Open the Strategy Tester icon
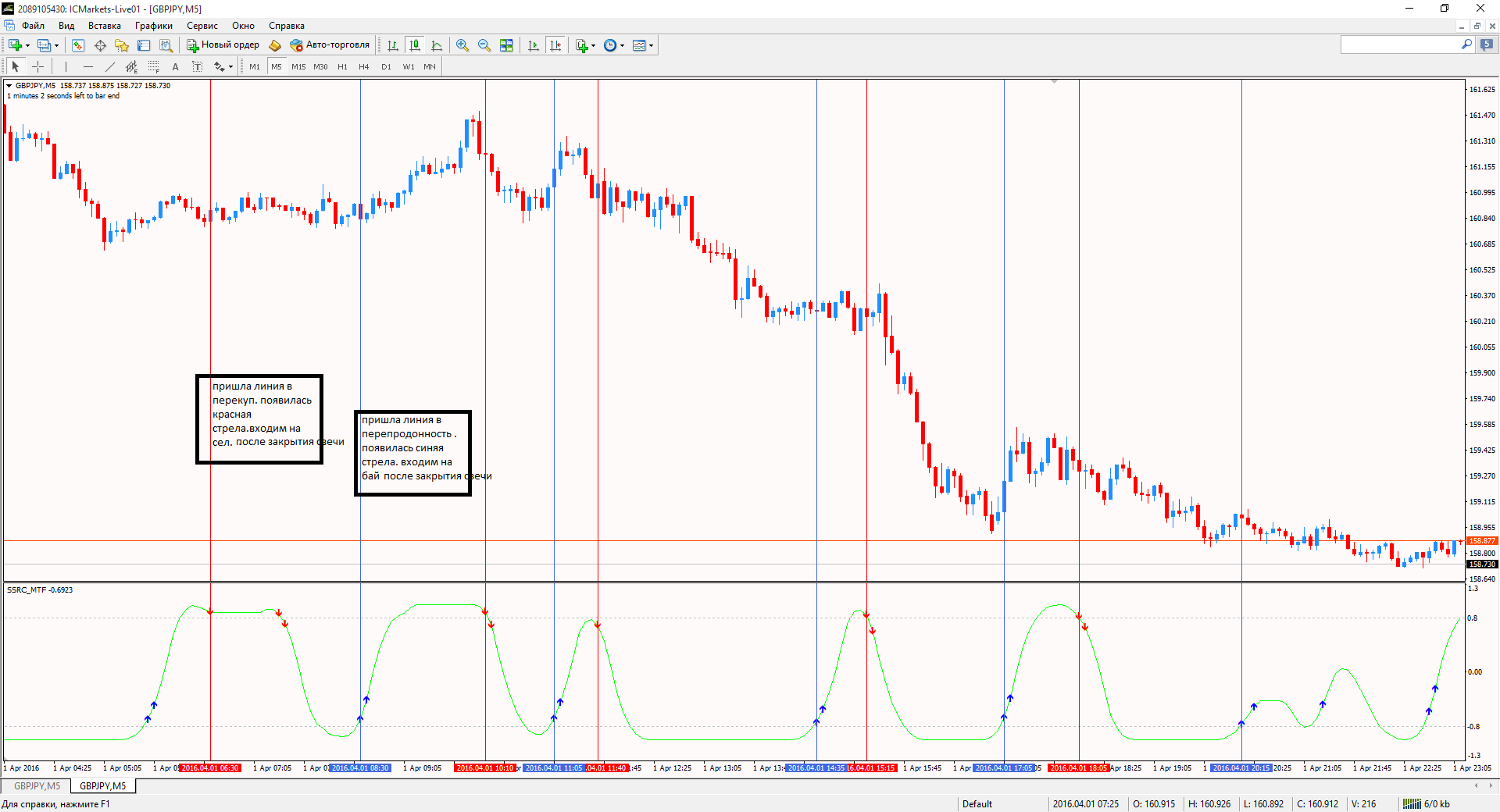This screenshot has height=812, width=1500. (166, 45)
